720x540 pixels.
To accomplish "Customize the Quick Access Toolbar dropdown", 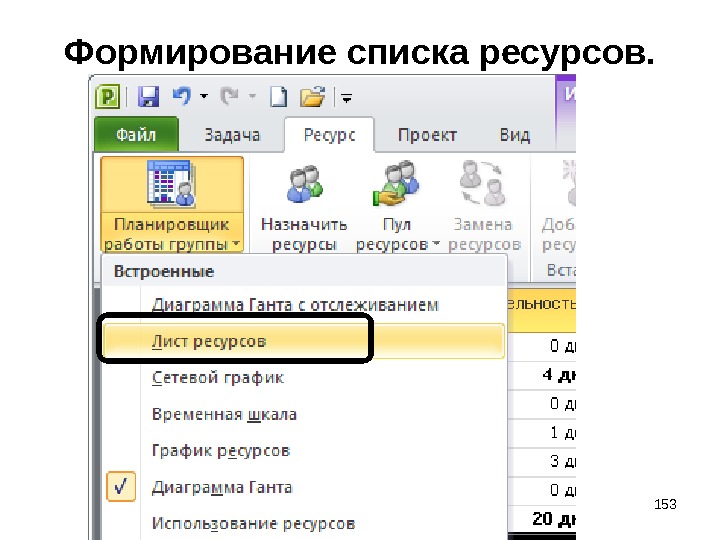I will click(x=347, y=97).
